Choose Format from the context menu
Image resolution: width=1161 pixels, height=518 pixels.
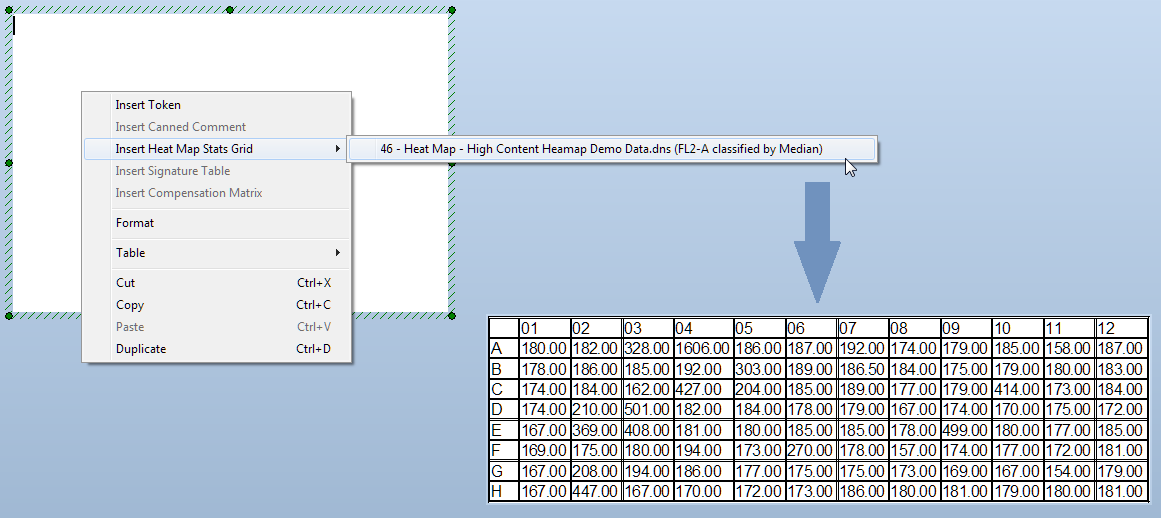tap(135, 223)
